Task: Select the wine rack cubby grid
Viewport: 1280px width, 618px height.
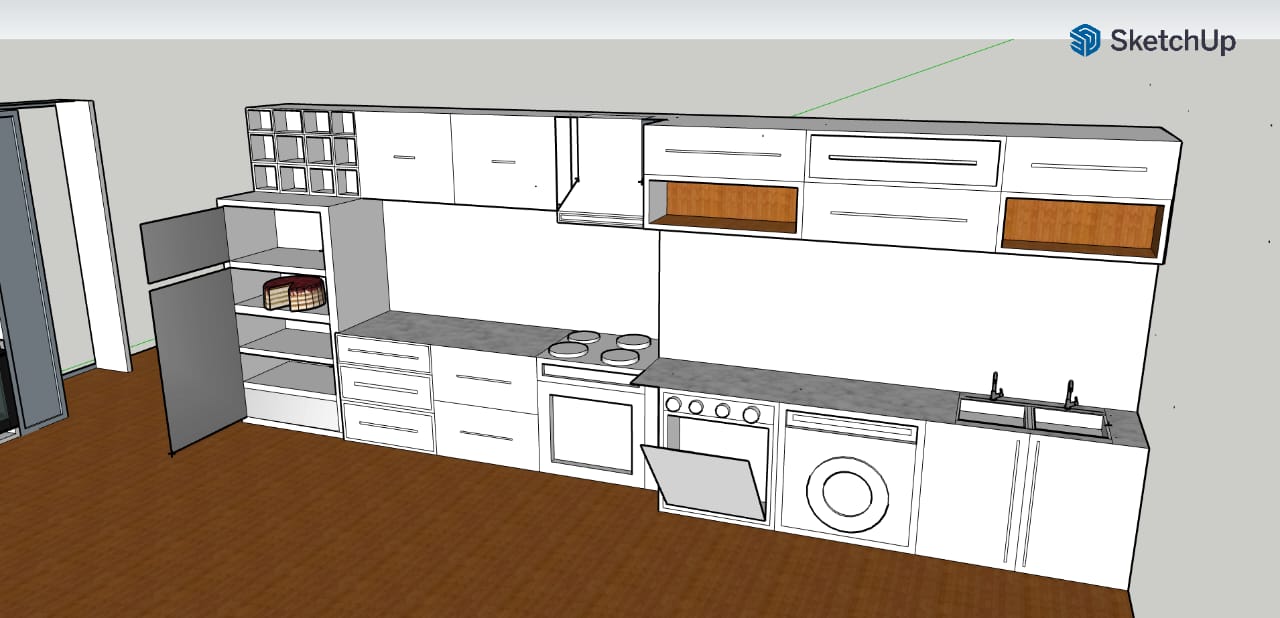Action: 301,151
